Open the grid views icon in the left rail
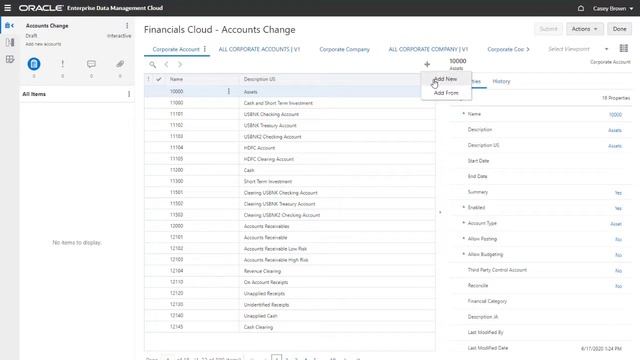The image size is (640, 360). 10,60
